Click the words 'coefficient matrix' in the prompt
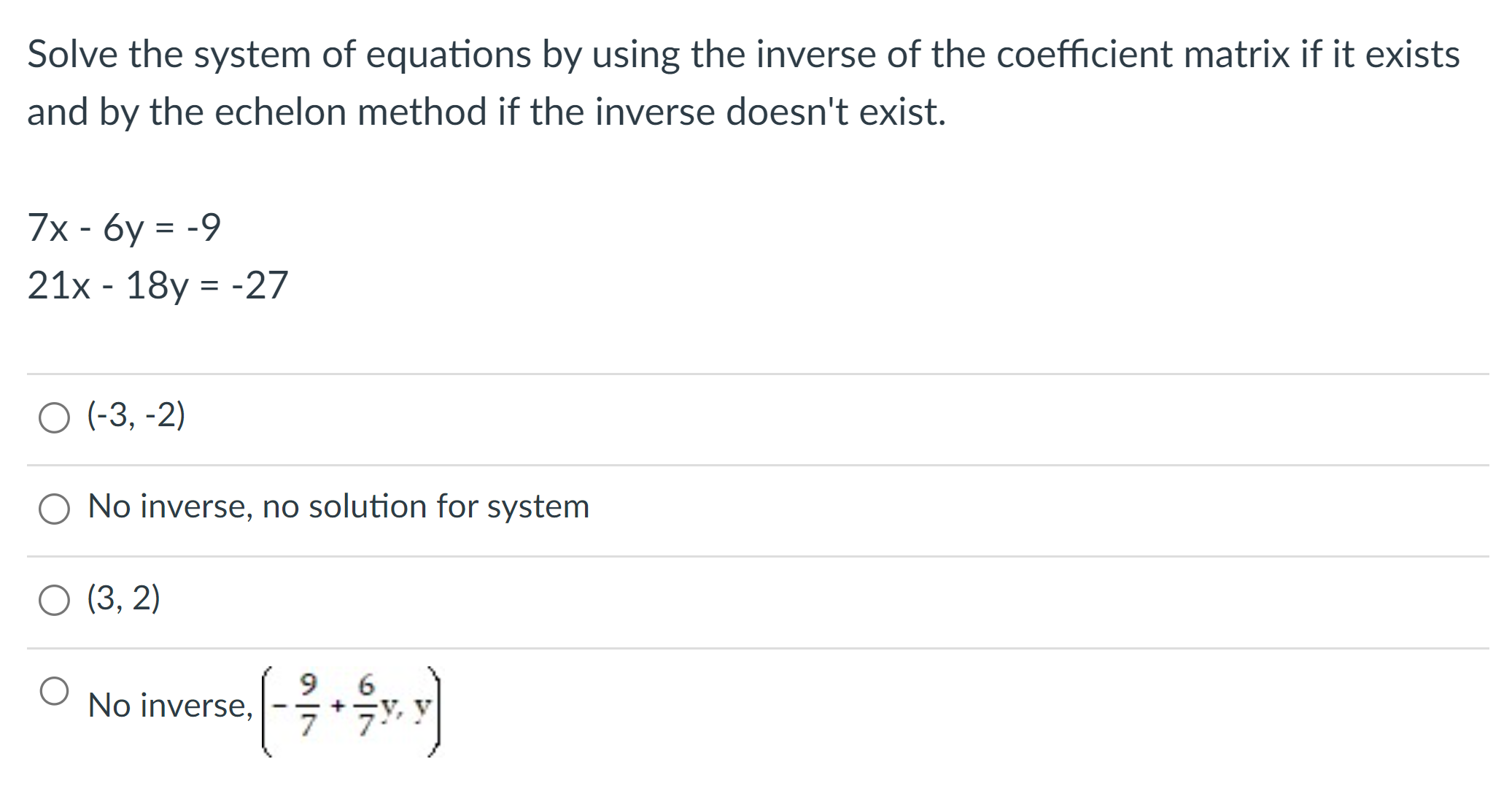The image size is (1512, 786). 1143,55
